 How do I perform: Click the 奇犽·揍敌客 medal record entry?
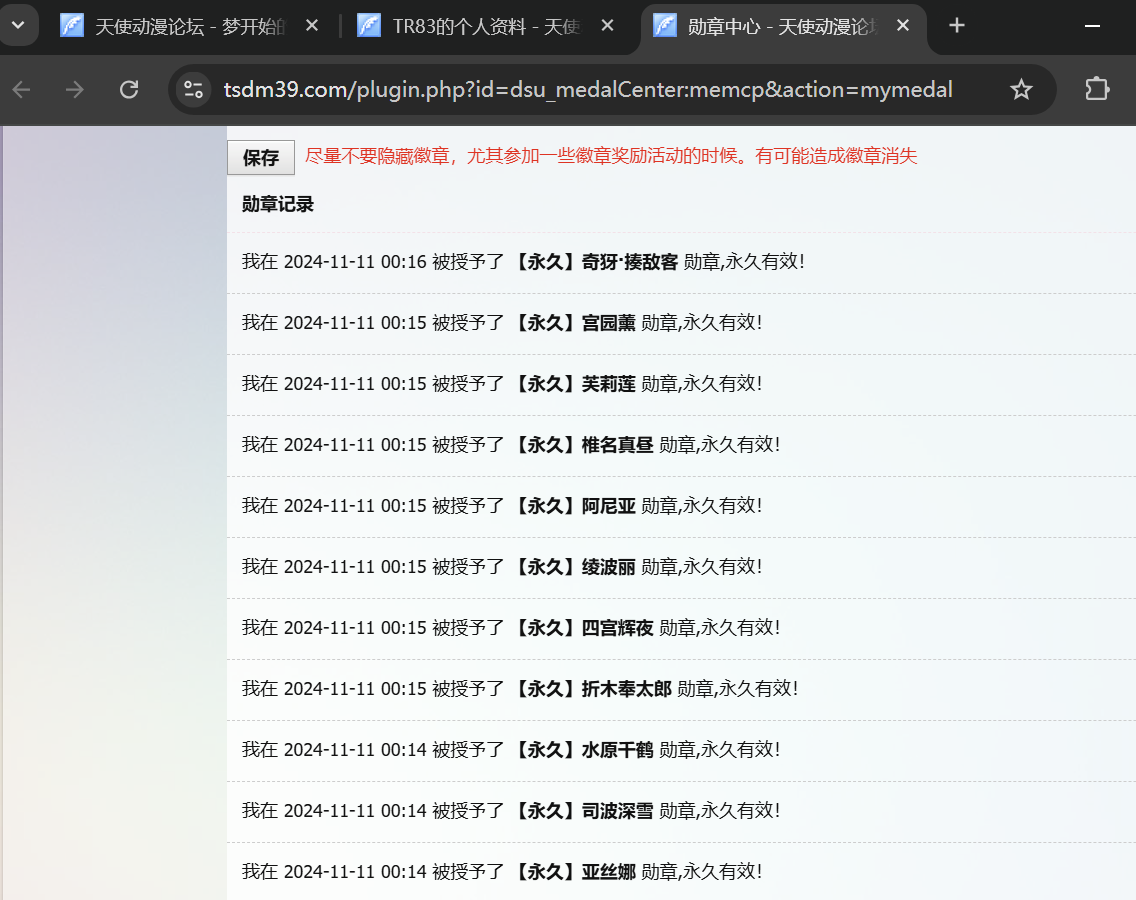[x=630, y=262]
